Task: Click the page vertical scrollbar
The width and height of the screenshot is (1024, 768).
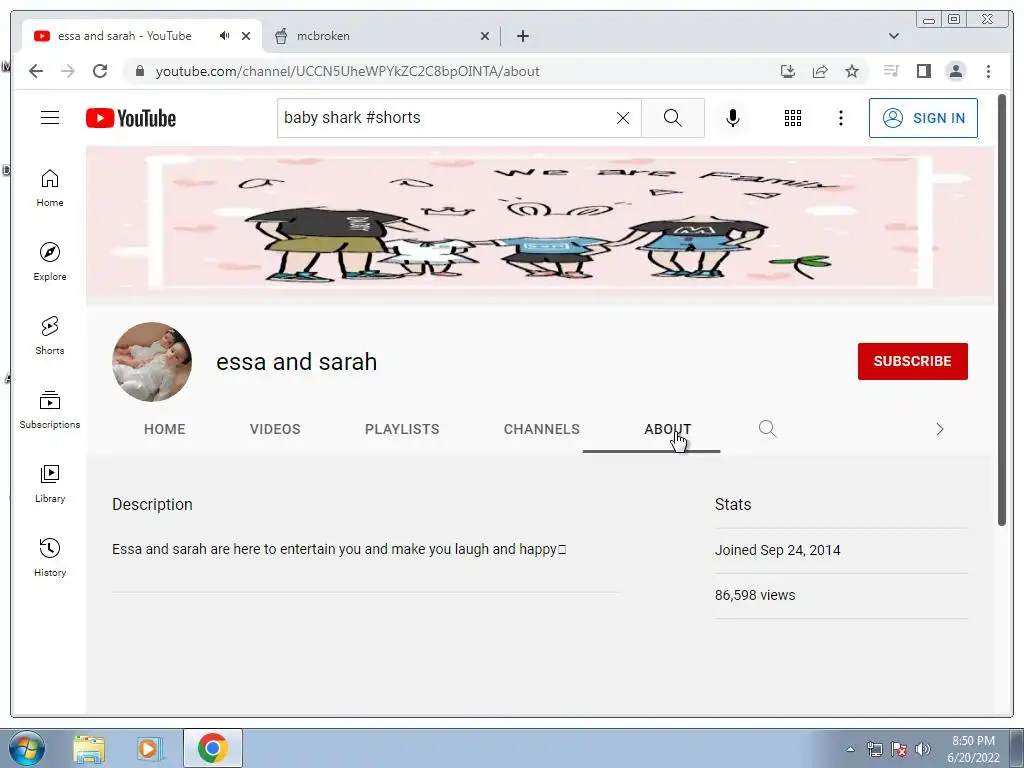Action: [1002, 310]
